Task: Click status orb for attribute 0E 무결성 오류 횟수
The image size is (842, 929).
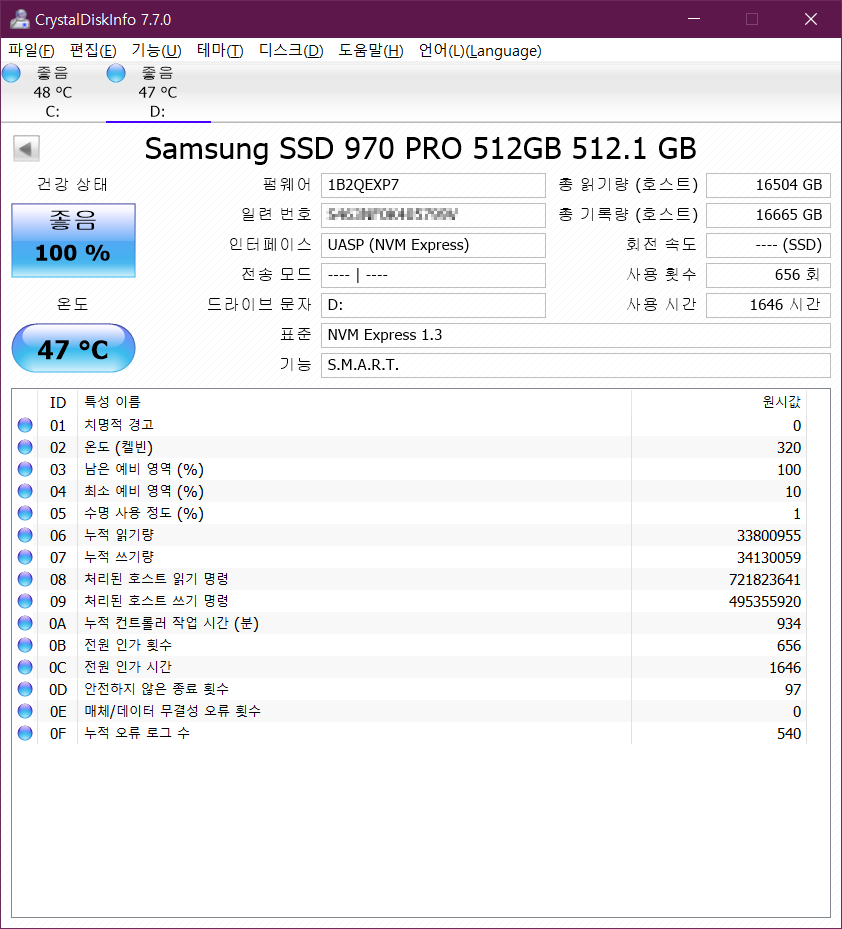Action: click(25, 710)
